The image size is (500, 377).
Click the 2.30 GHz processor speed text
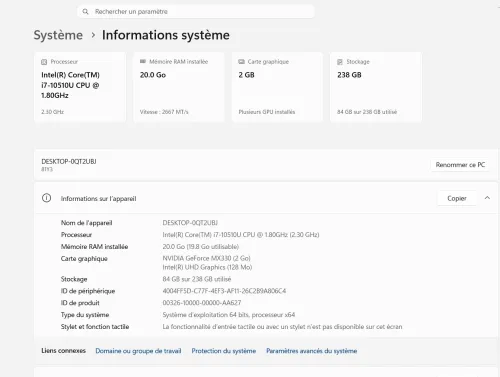click(x=52, y=112)
